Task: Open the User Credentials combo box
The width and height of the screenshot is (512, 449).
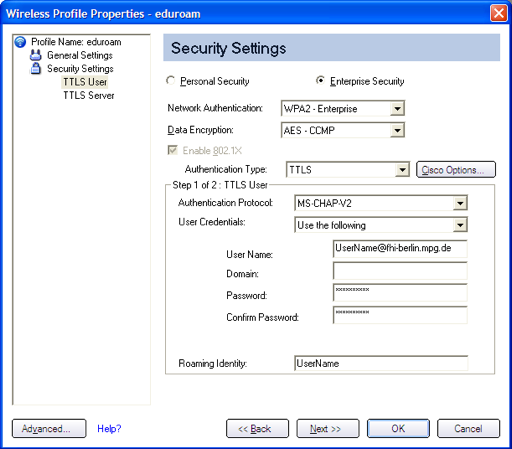Action: tap(381, 225)
